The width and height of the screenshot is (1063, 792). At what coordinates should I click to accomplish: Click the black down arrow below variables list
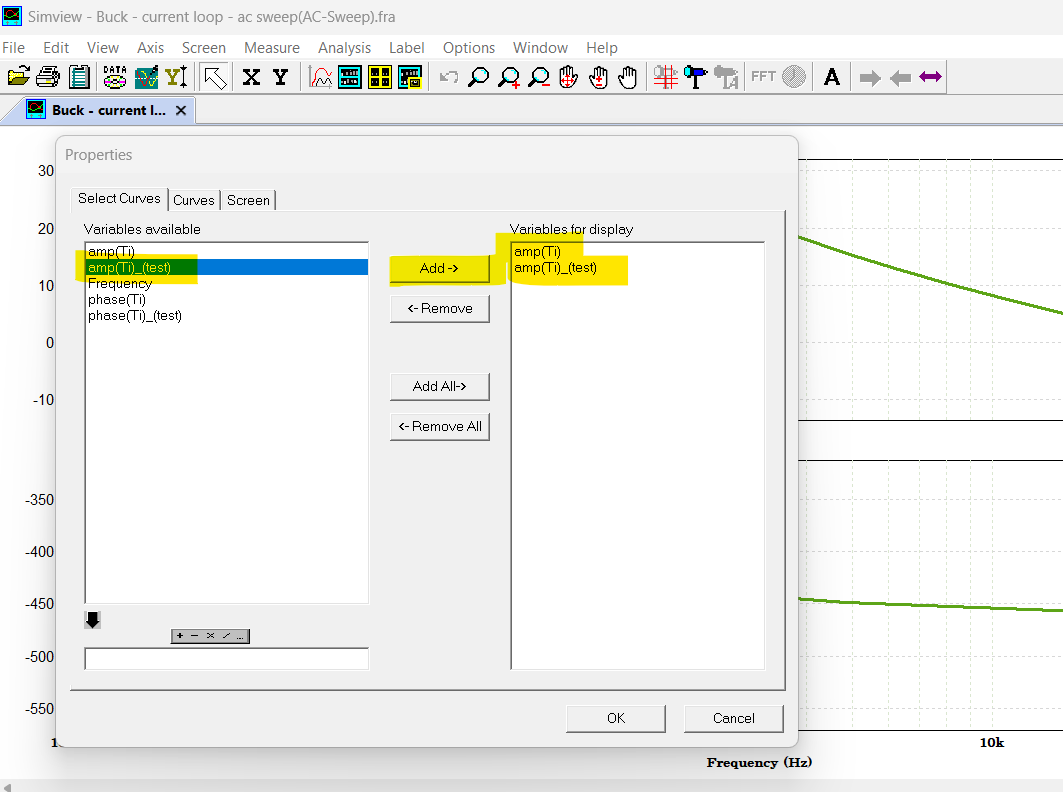(93, 620)
